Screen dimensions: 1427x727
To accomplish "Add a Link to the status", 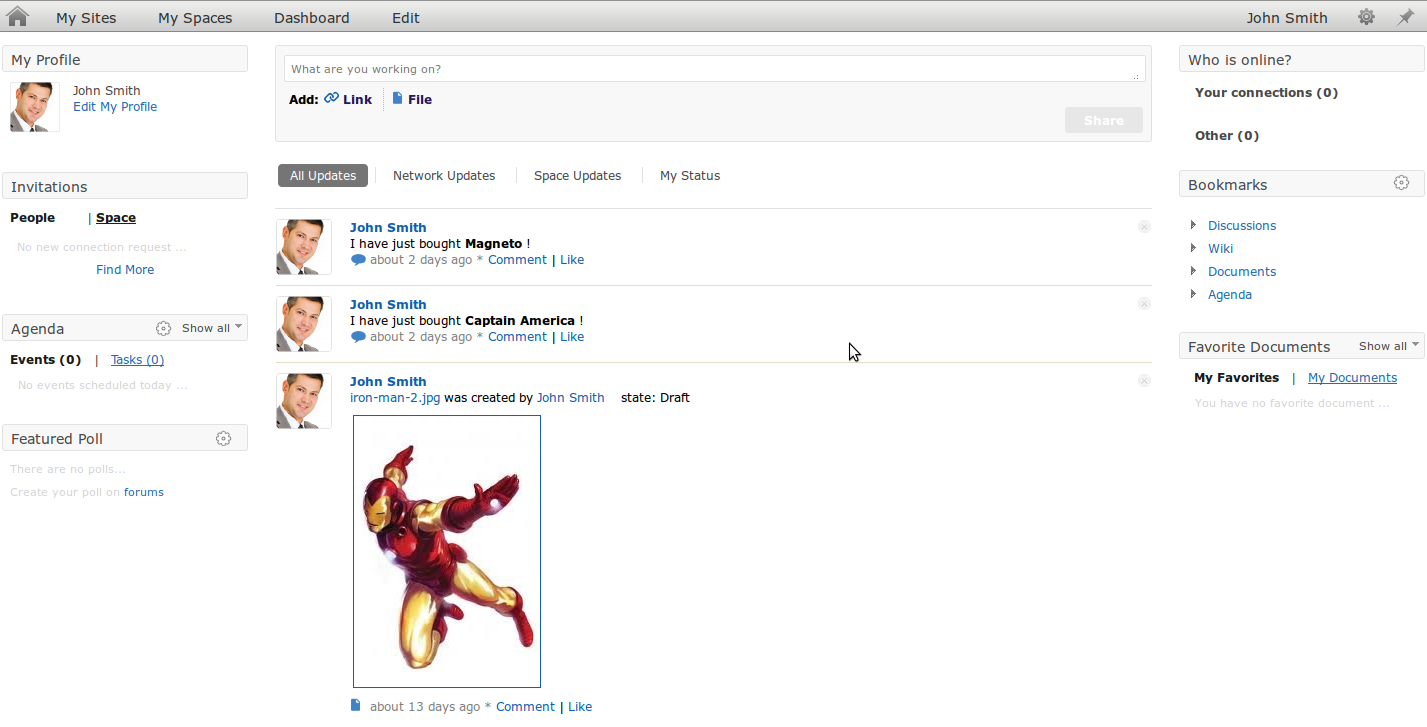I will [x=357, y=99].
